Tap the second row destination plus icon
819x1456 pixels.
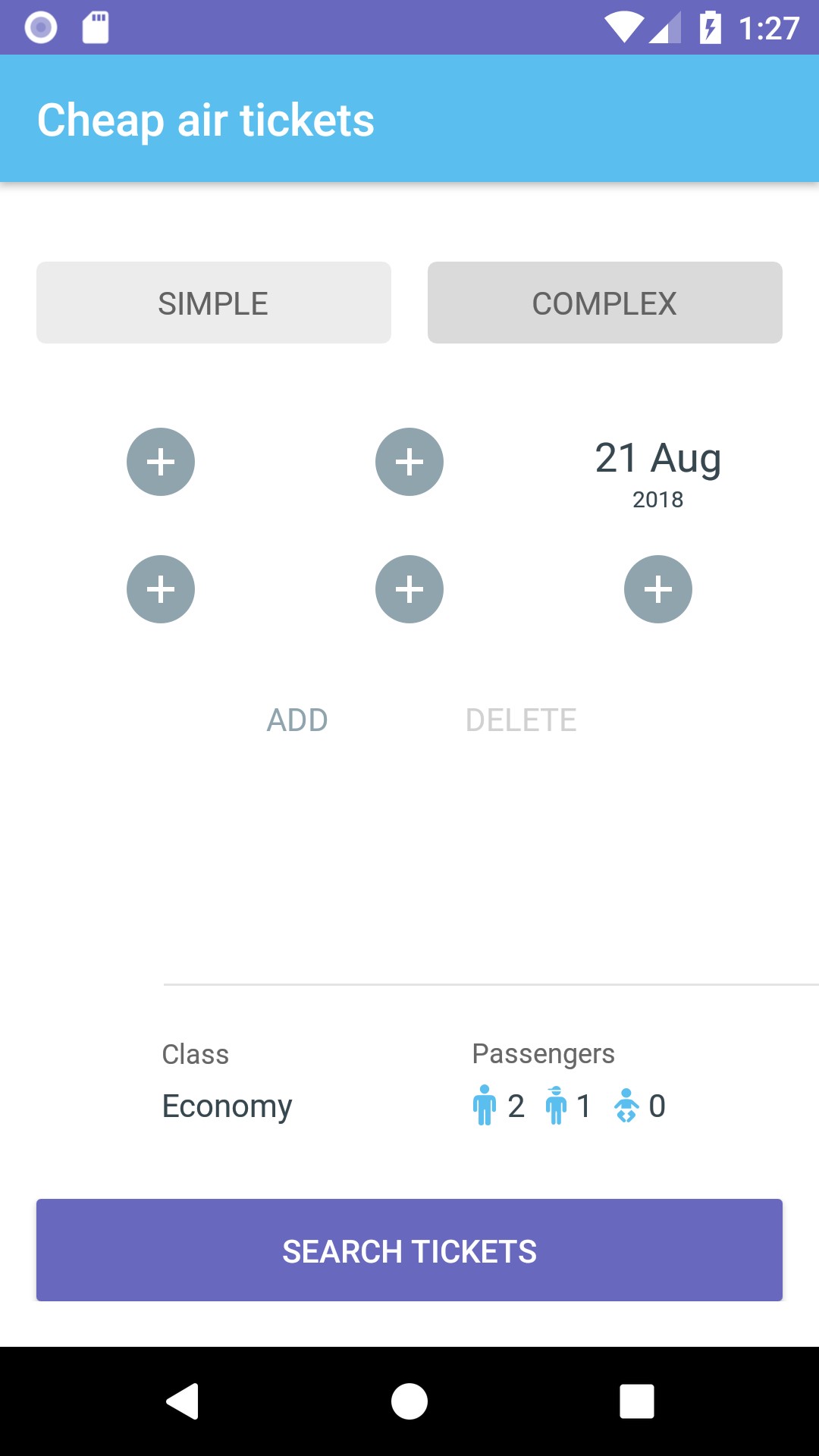409,589
